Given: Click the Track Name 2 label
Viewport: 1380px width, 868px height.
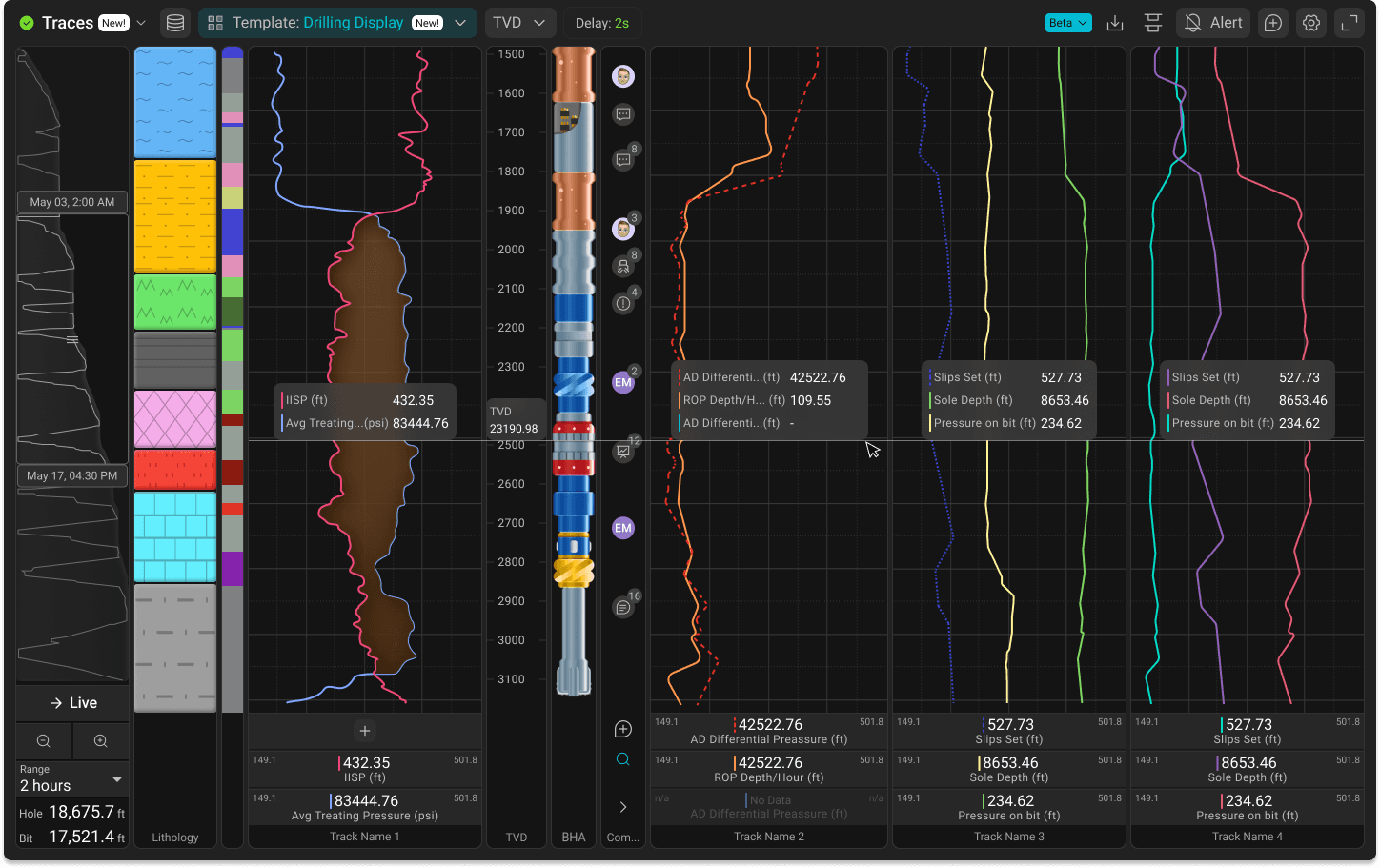Looking at the screenshot, I should [x=769, y=837].
